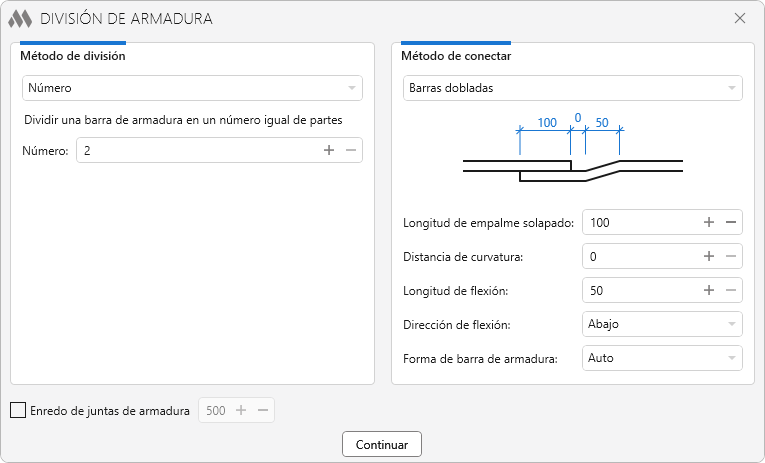Decrease Distancia de curvatura with minus
Image resolution: width=765 pixels, height=463 pixels.
(x=730, y=256)
